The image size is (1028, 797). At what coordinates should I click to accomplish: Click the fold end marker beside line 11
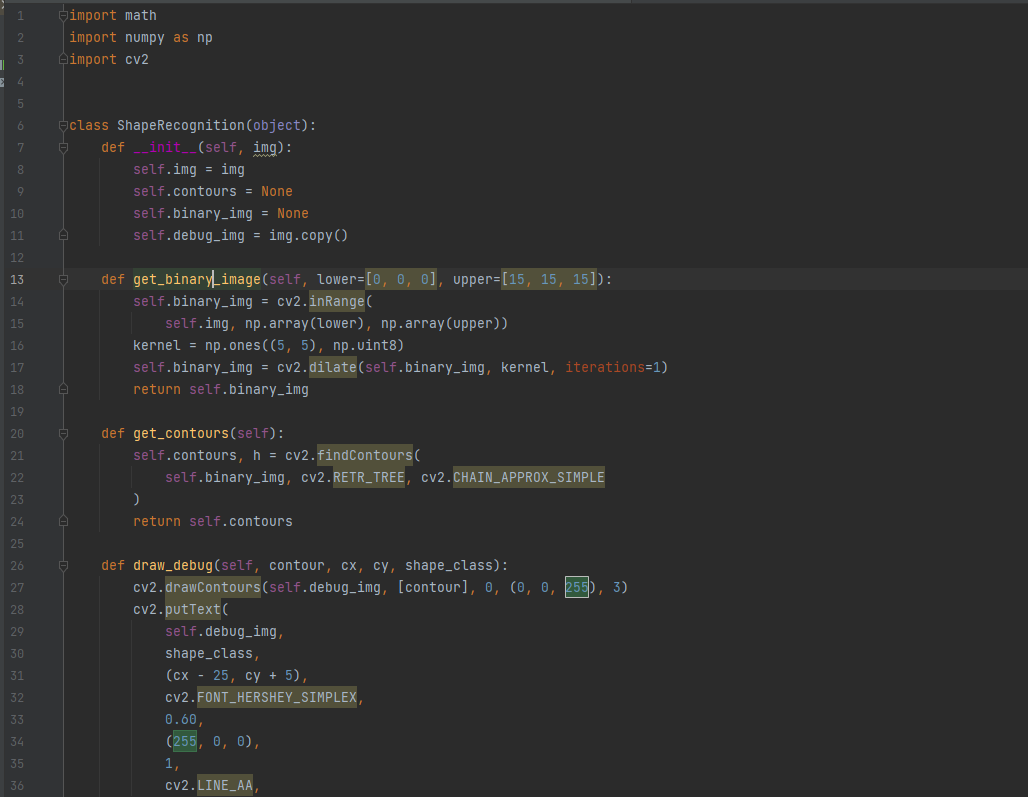(62, 235)
